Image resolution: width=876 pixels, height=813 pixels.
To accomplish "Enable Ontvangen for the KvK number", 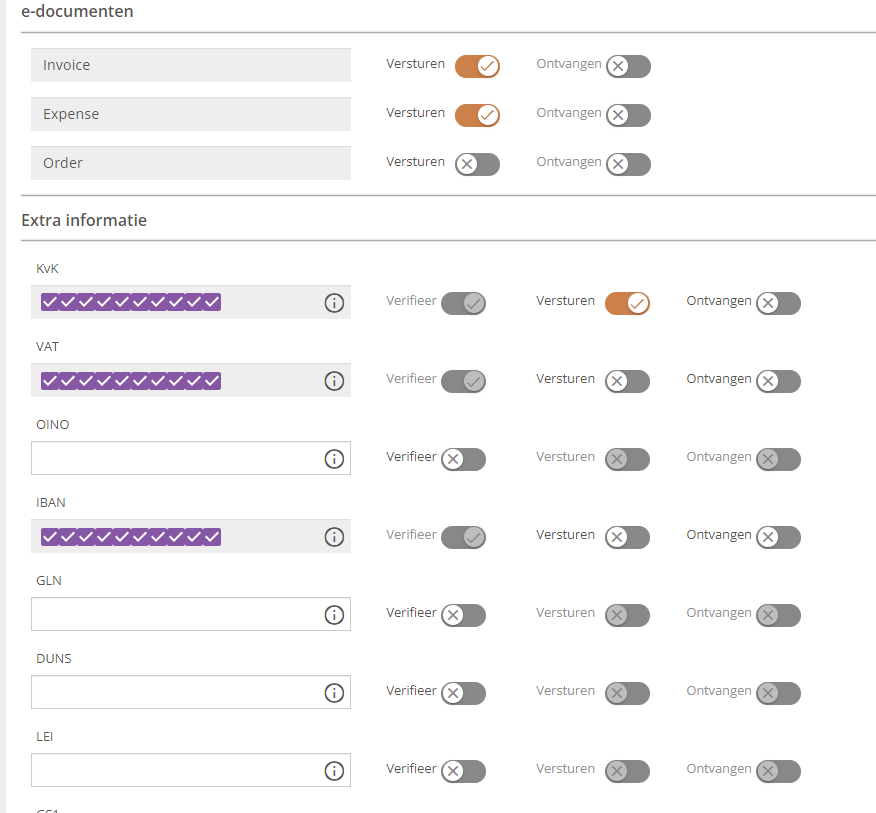I will (x=778, y=303).
